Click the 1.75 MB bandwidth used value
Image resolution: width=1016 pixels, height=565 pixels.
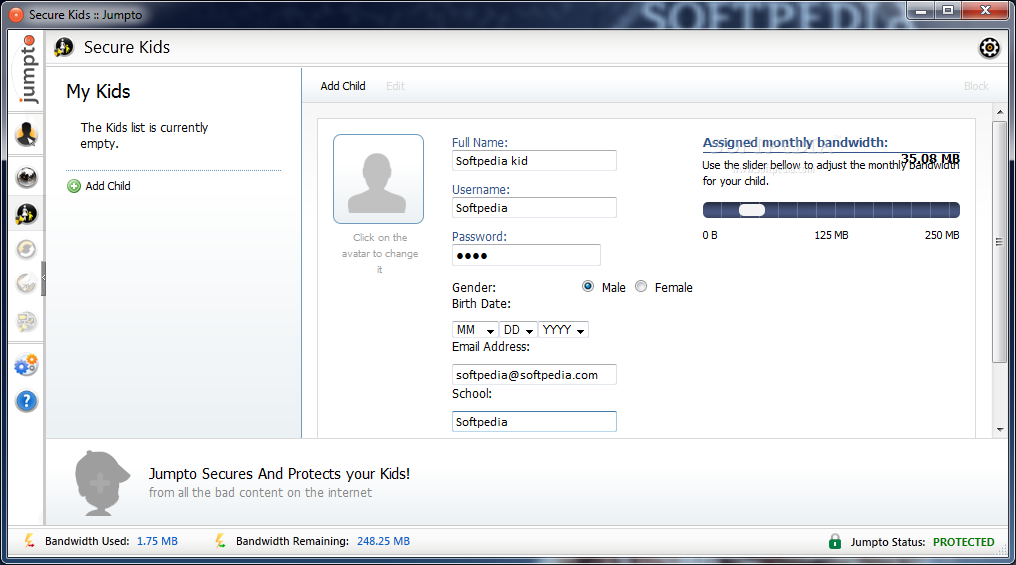pos(157,541)
